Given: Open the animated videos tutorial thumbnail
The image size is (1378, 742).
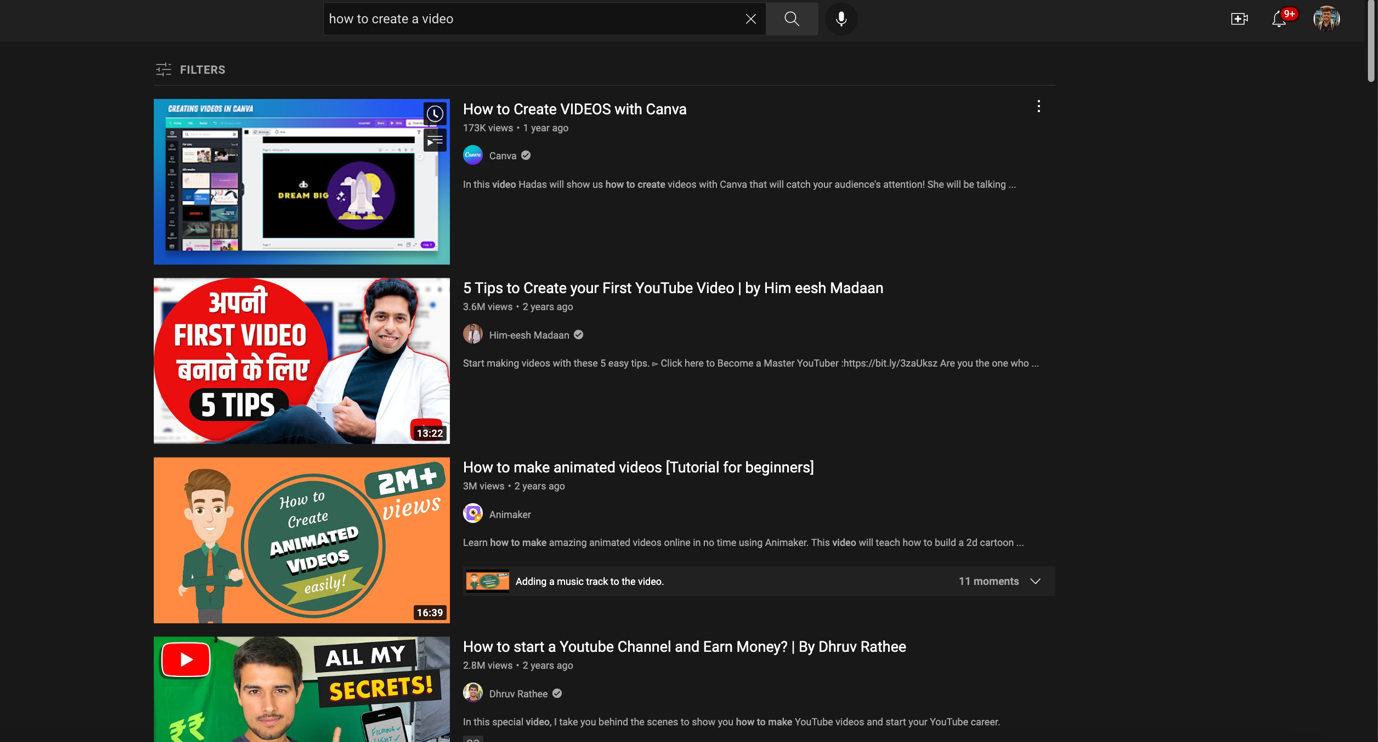Looking at the screenshot, I should click(302, 540).
